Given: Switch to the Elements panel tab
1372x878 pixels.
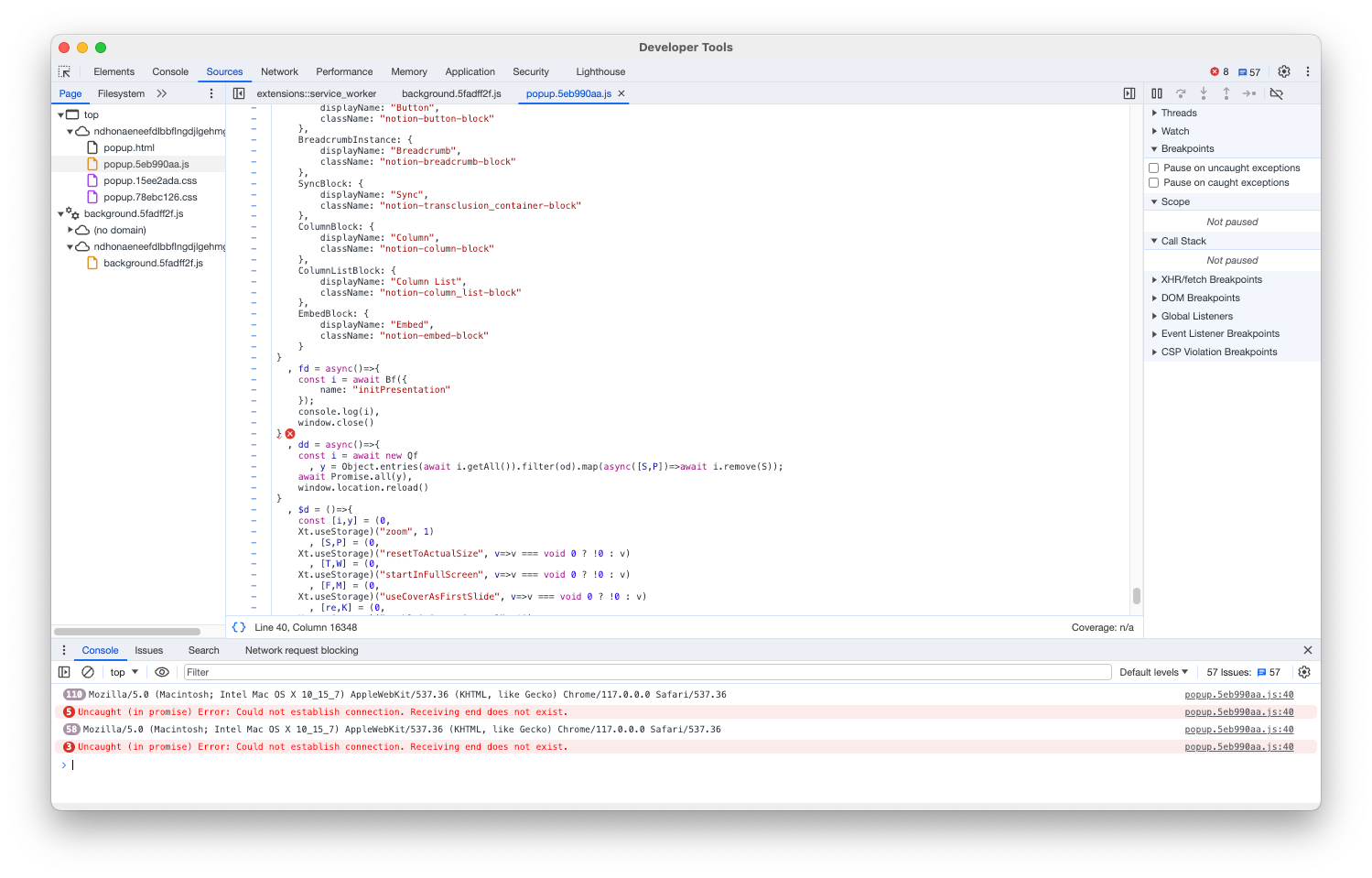Looking at the screenshot, I should 113,71.
